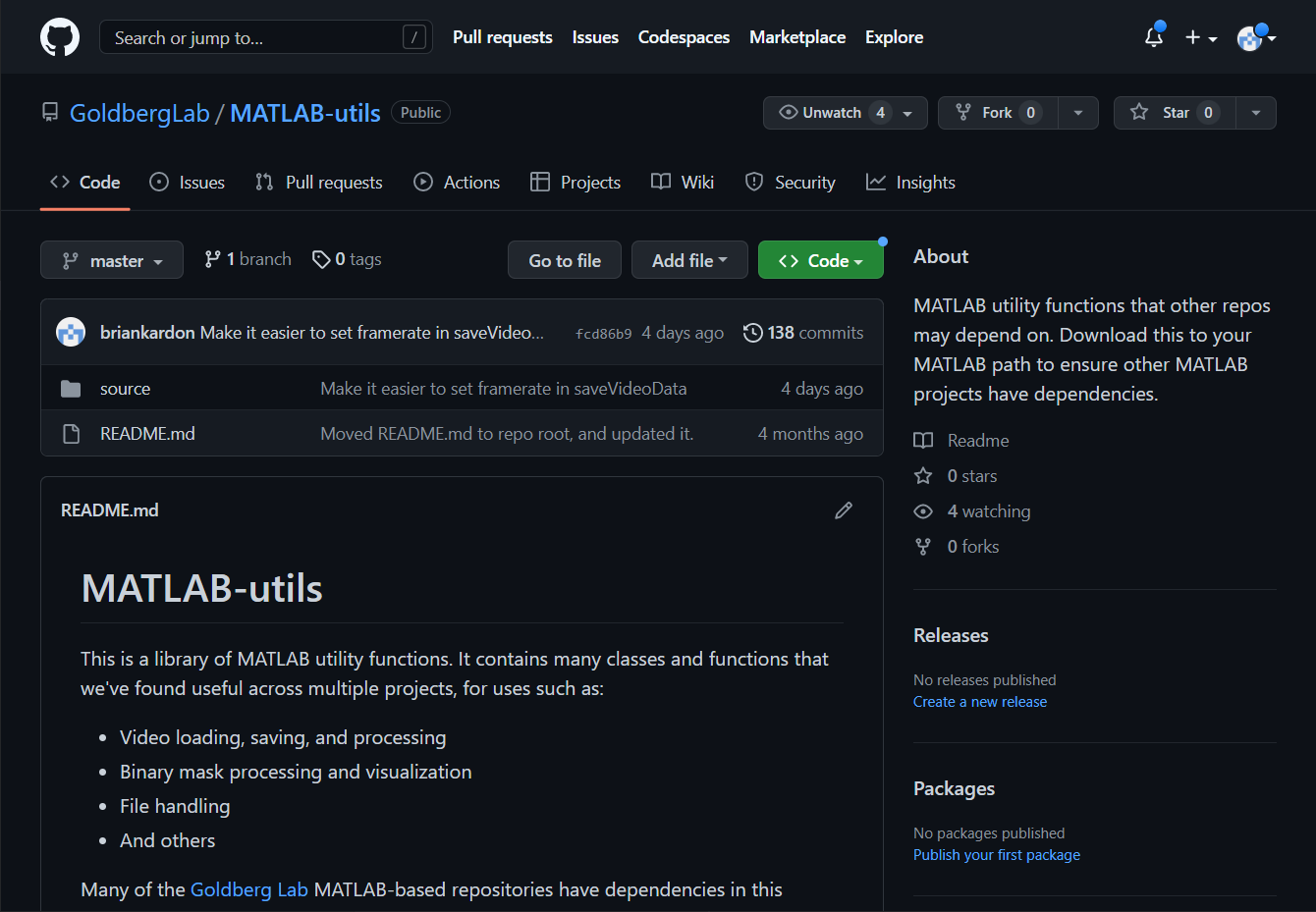Click Publish your first package
Screen dimensions: 1316x912
tap(997, 855)
